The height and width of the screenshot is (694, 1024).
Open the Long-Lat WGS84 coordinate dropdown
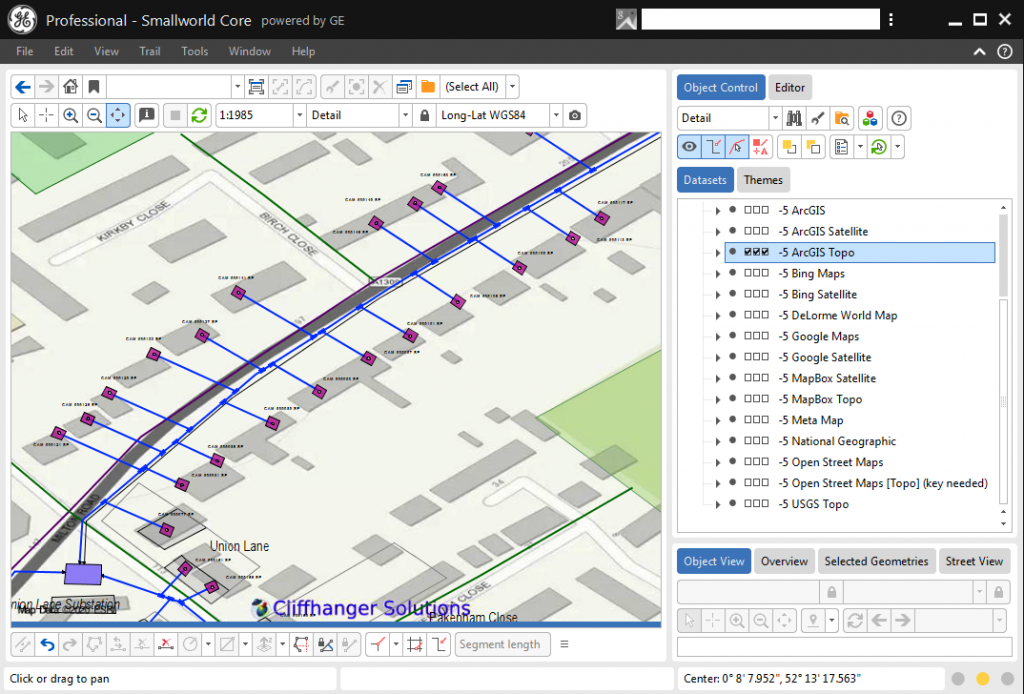556,116
